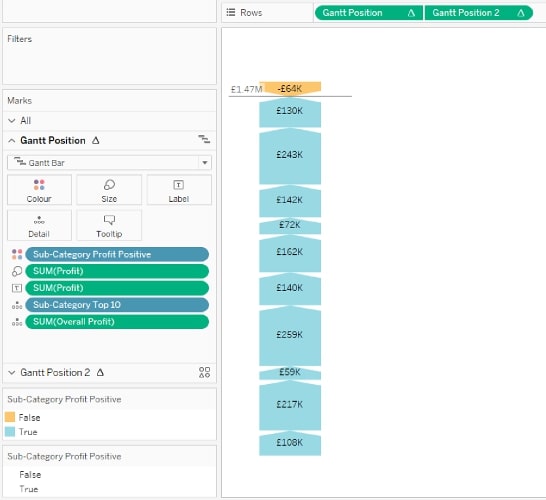
Task: Open the Label marks card button
Action: coord(179,190)
